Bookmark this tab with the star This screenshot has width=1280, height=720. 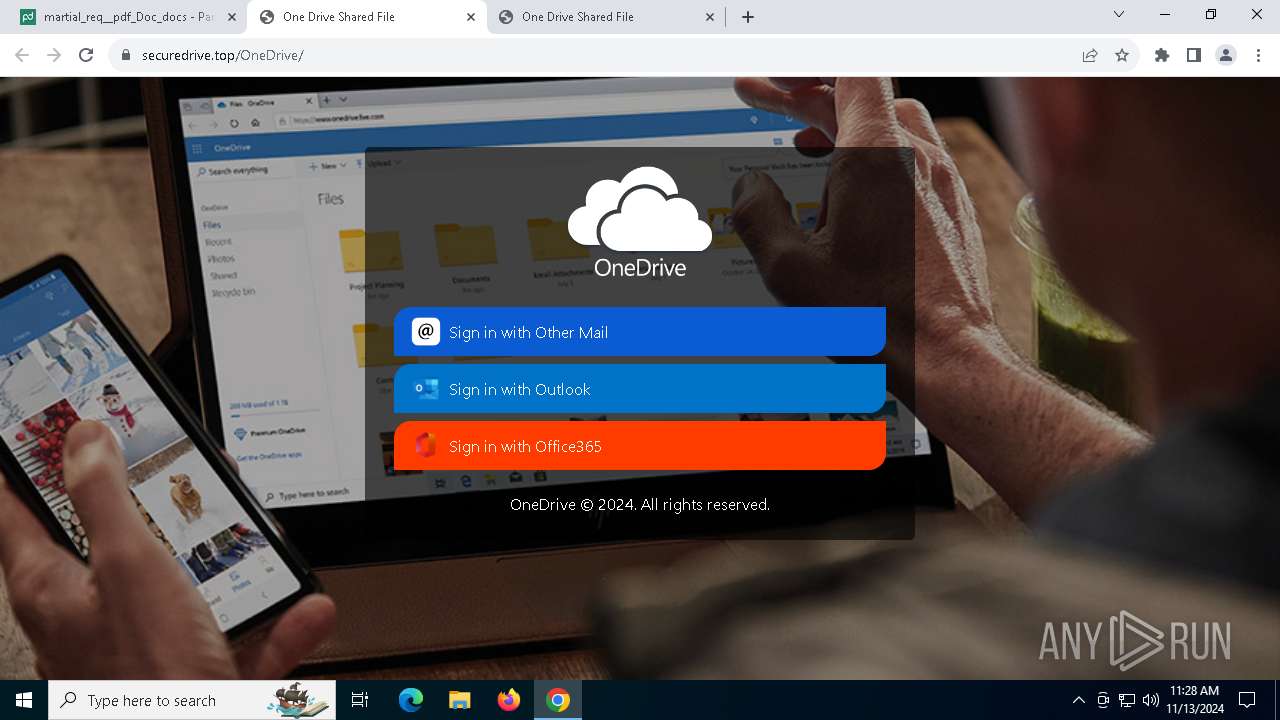[x=1122, y=55]
